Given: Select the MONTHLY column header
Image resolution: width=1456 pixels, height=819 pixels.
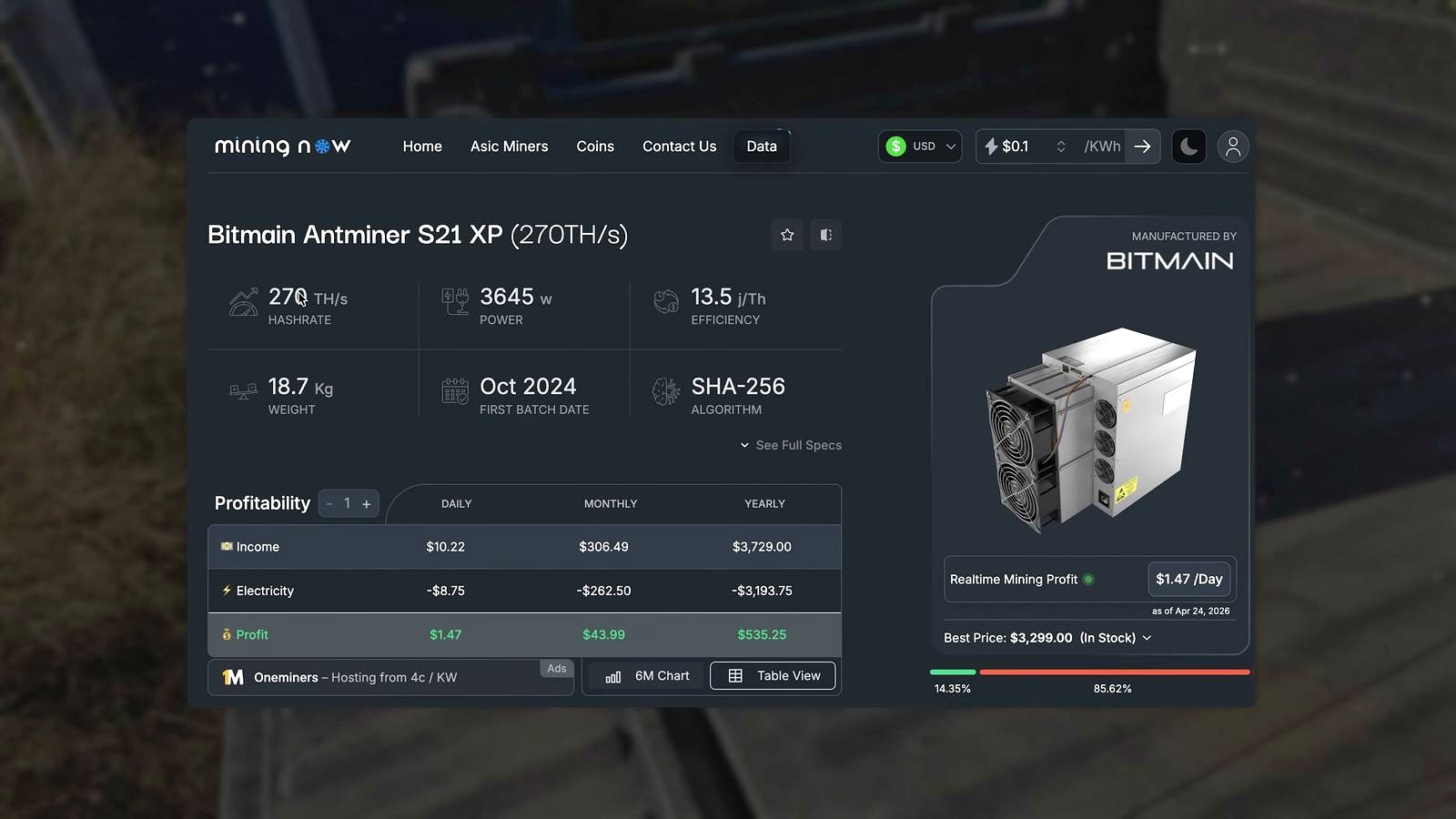Looking at the screenshot, I should (611, 503).
